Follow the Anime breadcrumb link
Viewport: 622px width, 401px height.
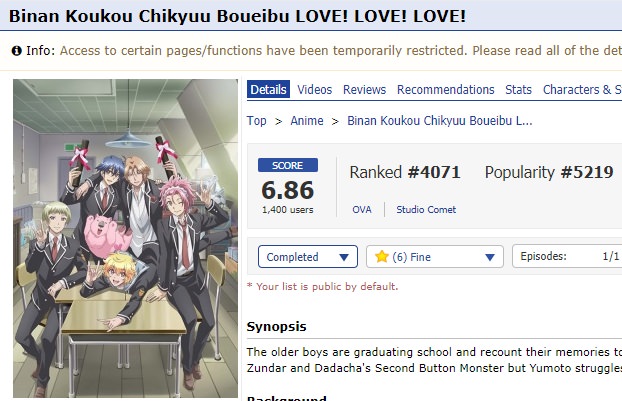click(x=307, y=121)
